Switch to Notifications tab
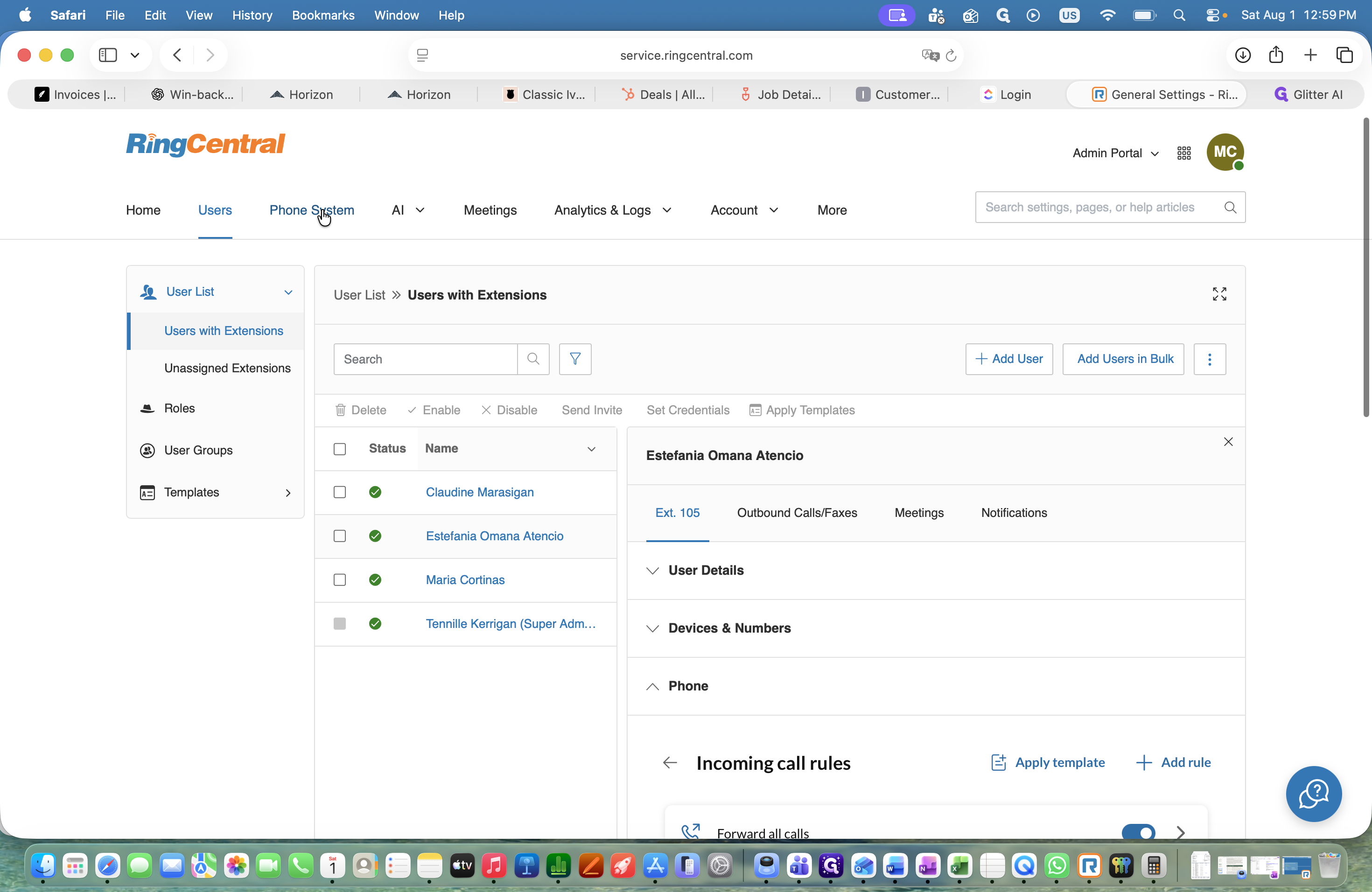Viewport: 1372px width, 892px height. coord(1014,513)
